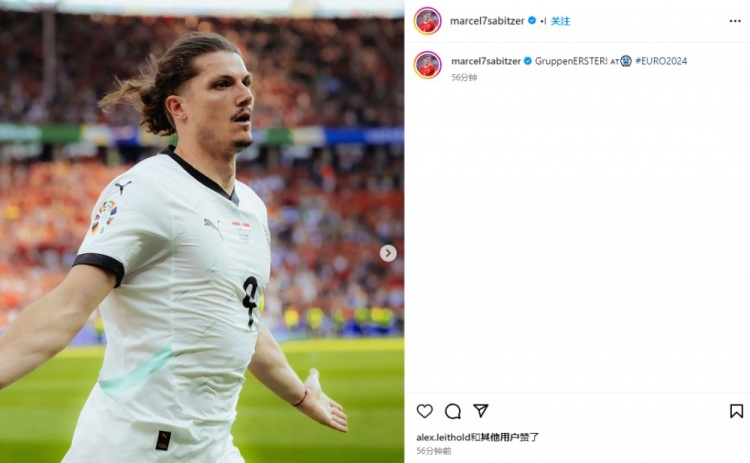This screenshot has height=463, width=750.
Task: Follow the account with 关注 button
Action: click(x=560, y=21)
